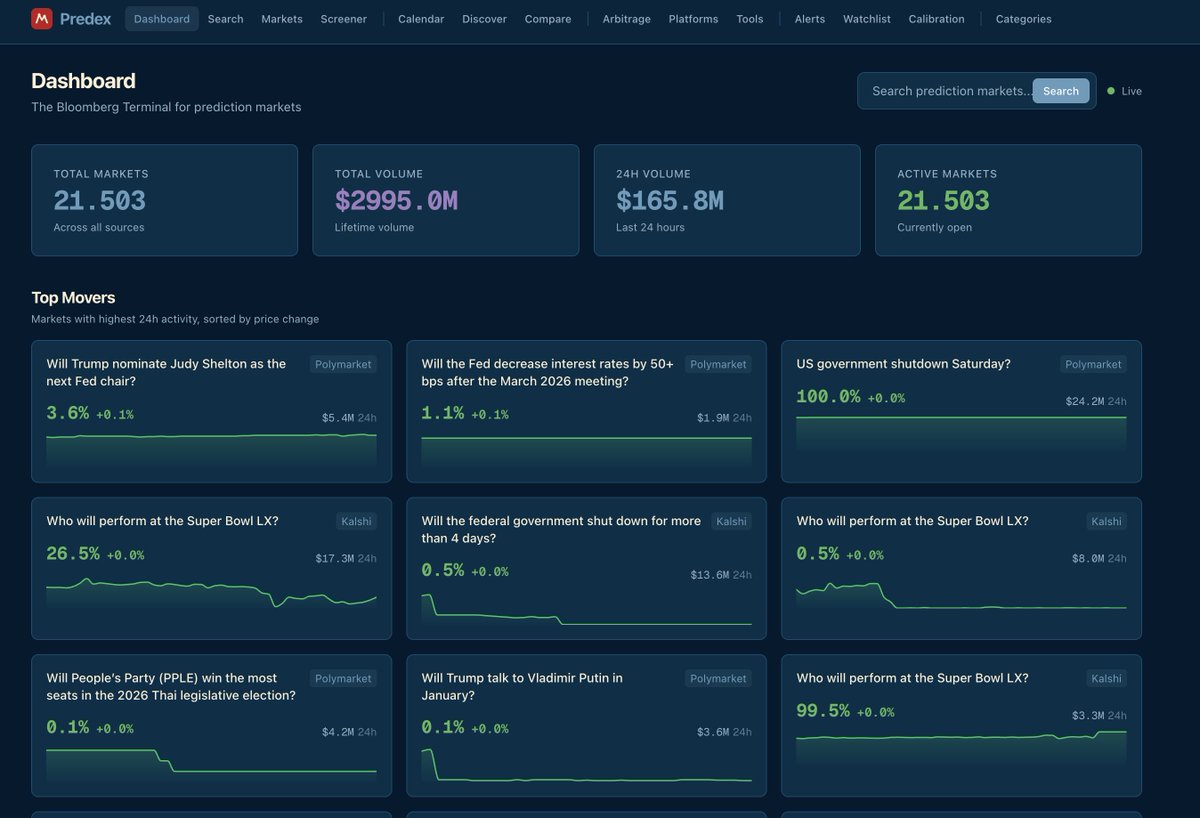The height and width of the screenshot is (818, 1200).
Task: Click the Dashboard page heading
Action: click(x=83, y=81)
